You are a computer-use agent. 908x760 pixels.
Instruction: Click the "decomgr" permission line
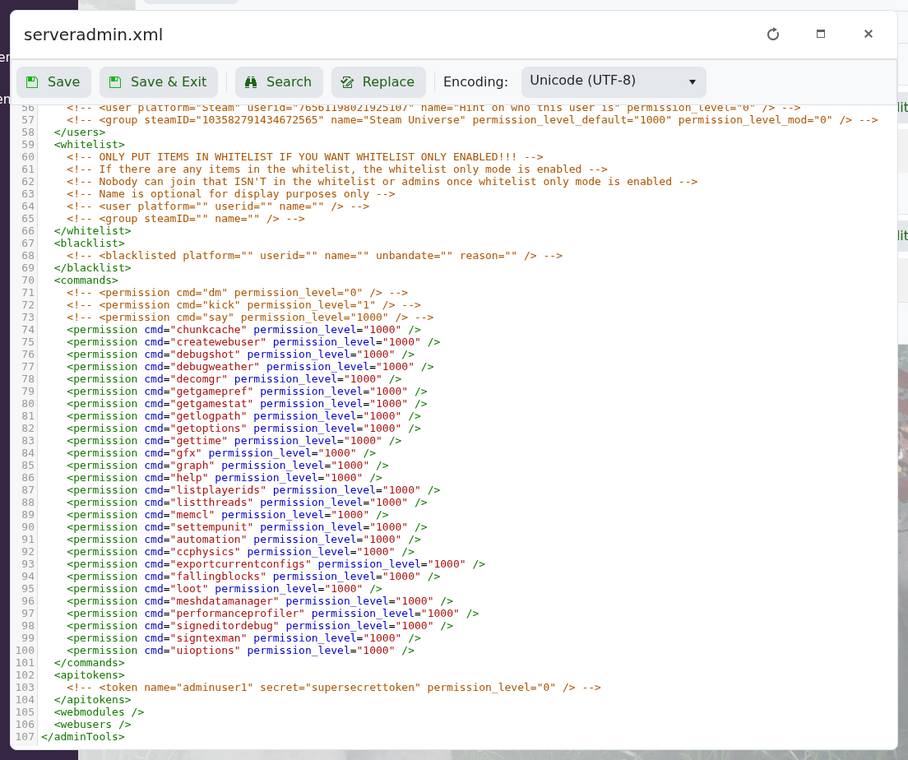pos(234,379)
